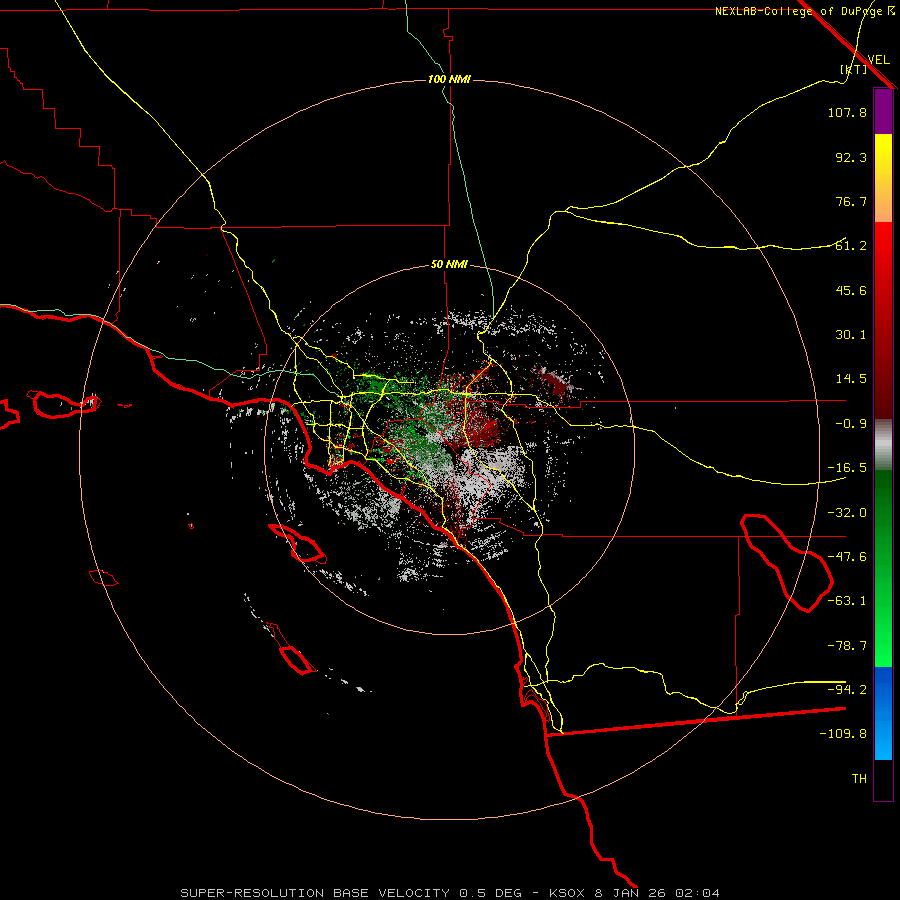The image size is (900, 900).
Task: Select the 30.1 velocity scale value
Action: click(x=851, y=335)
